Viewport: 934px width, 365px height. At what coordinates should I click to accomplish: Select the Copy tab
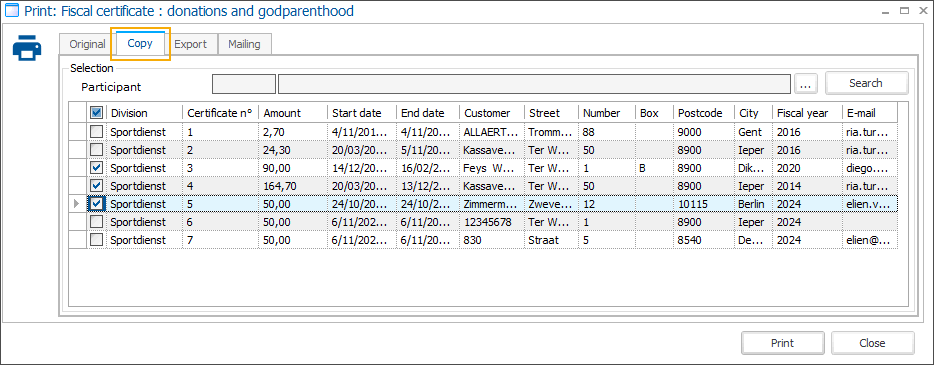click(140, 43)
